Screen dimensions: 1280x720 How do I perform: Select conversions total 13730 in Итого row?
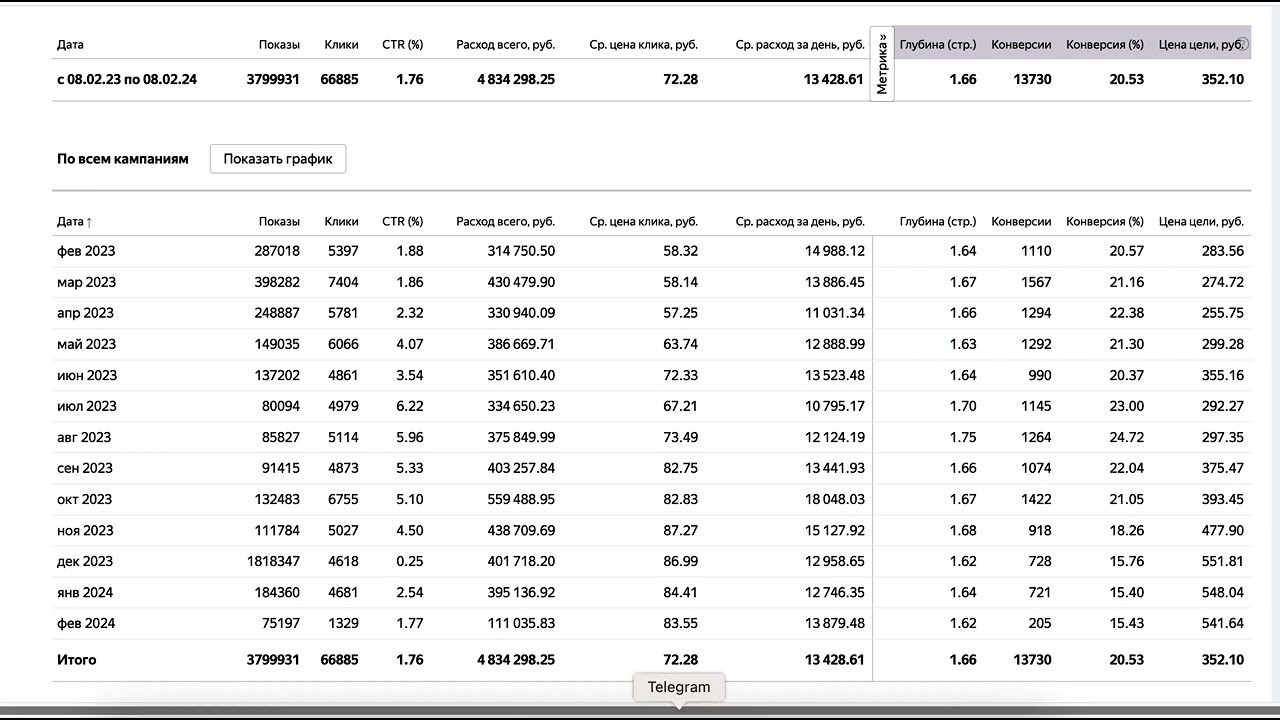click(1032, 660)
